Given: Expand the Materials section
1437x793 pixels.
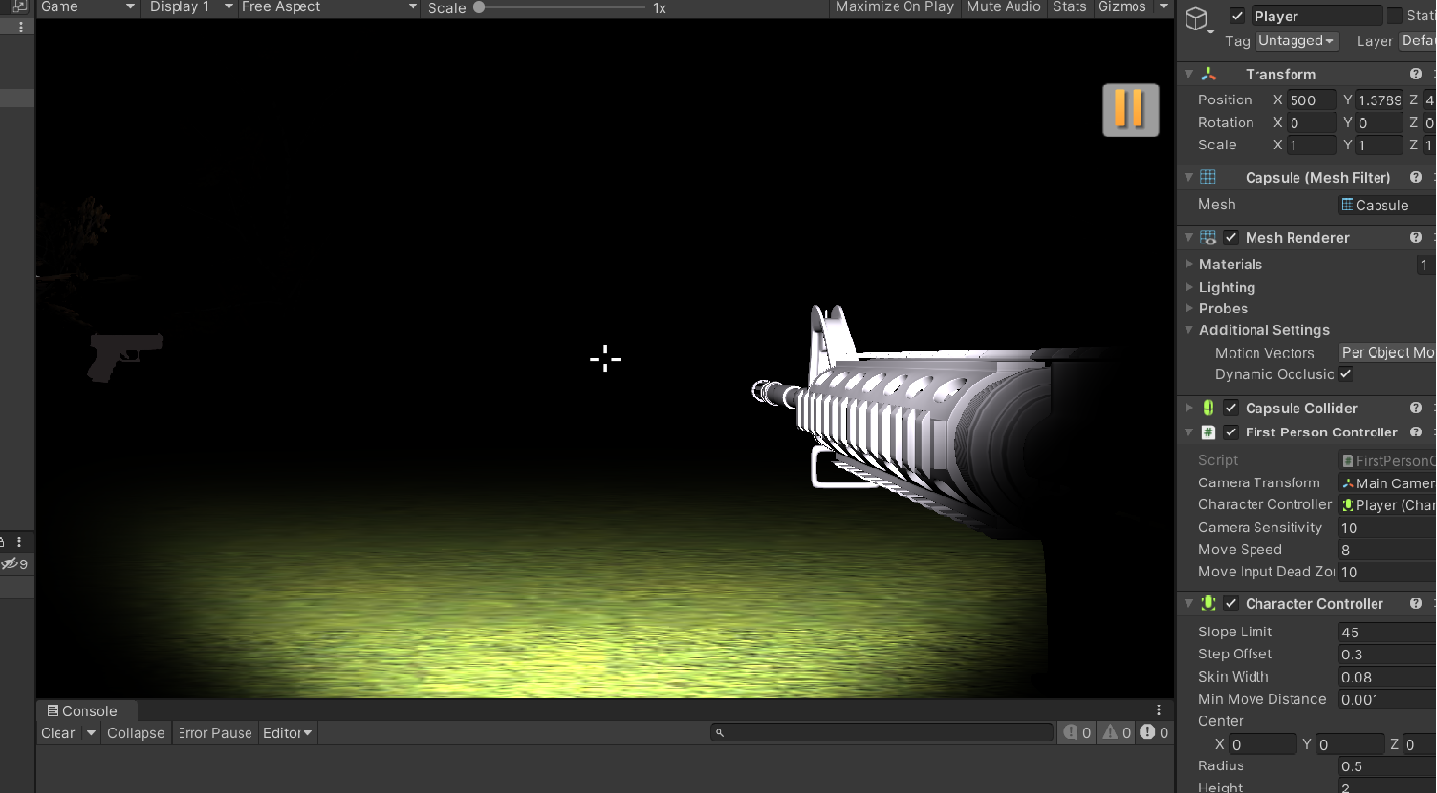Looking at the screenshot, I should 1189,264.
